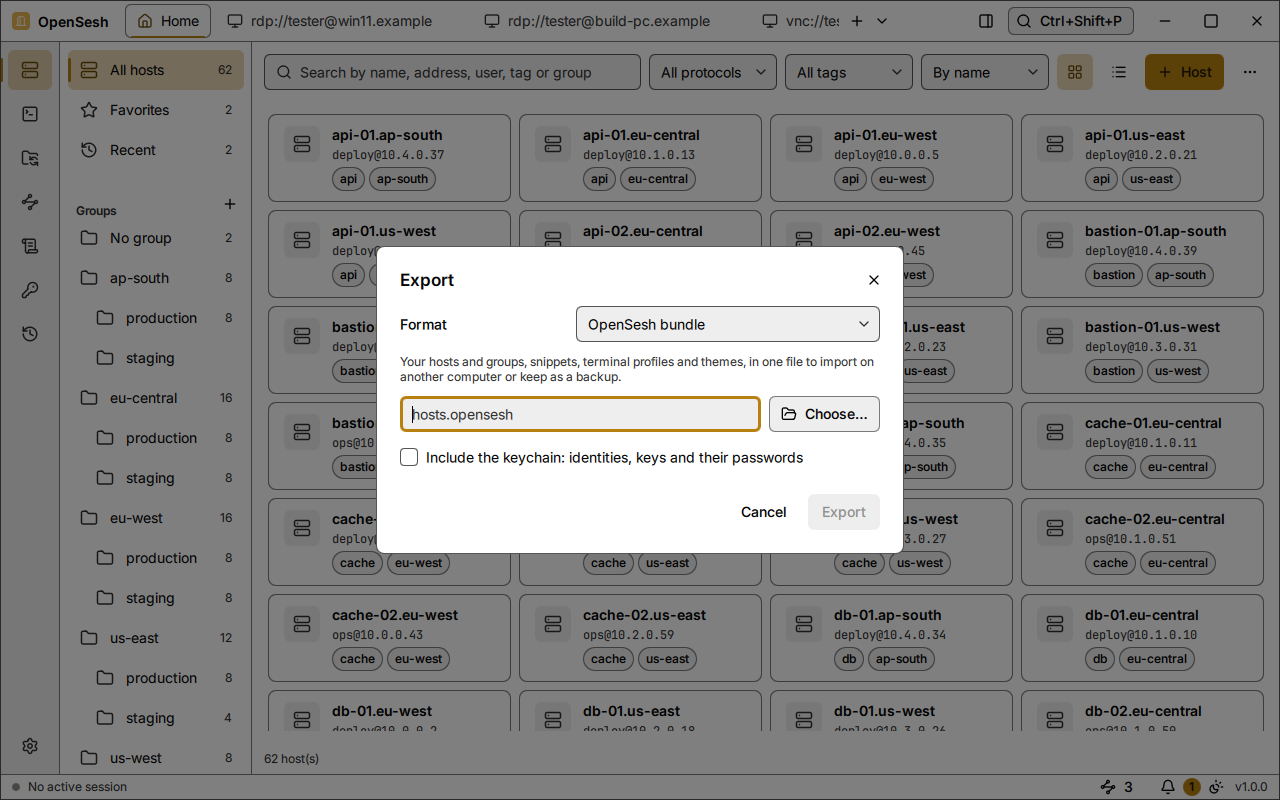Click the Choose... file button

point(824,414)
